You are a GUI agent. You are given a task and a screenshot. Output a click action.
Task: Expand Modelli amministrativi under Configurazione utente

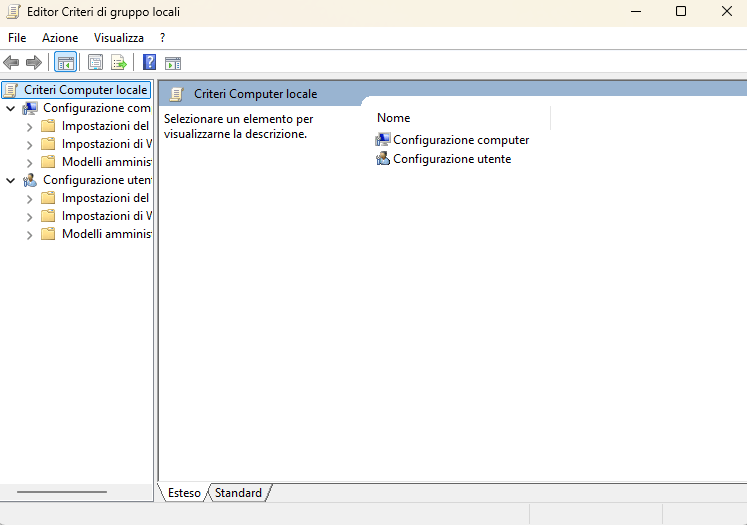[29, 234]
